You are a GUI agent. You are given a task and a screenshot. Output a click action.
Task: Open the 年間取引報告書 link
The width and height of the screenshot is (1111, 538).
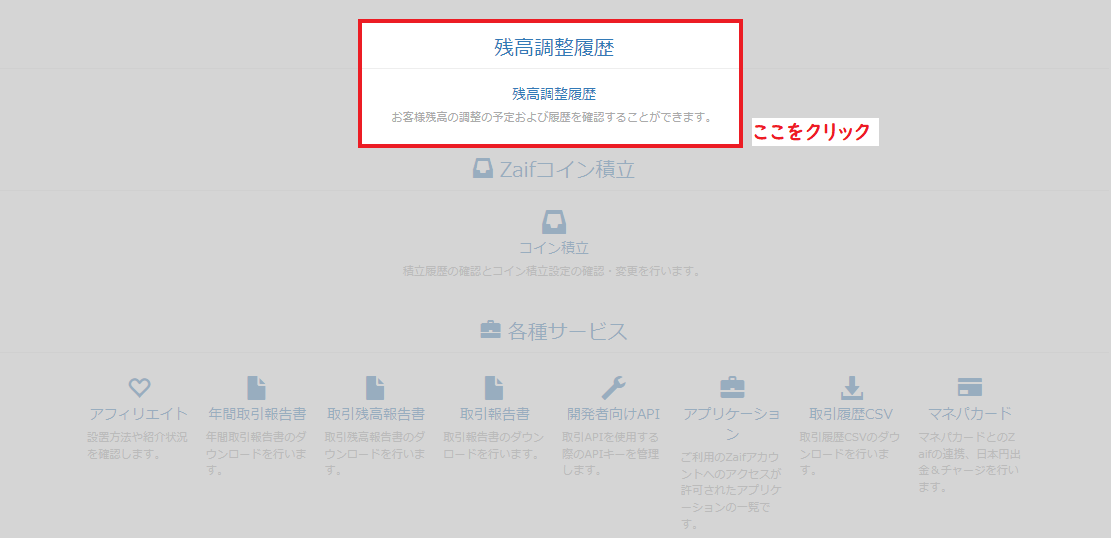click(x=257, y=413)
